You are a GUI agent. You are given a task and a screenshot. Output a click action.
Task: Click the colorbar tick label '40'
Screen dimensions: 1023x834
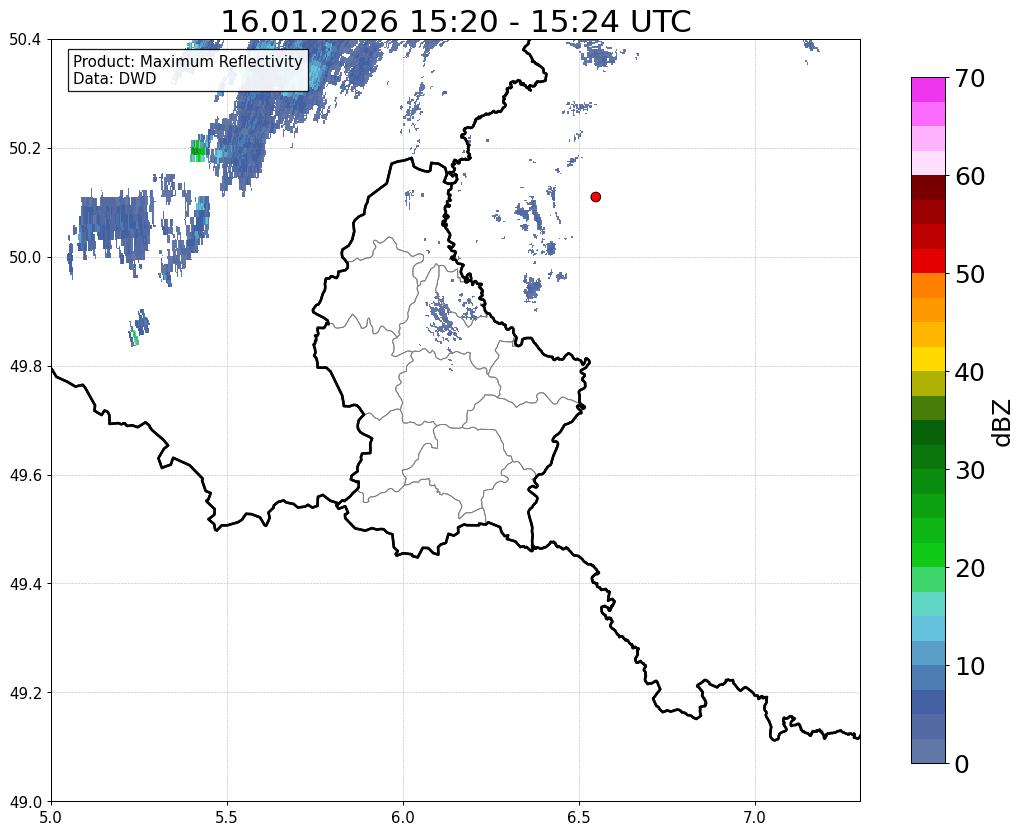click(970, 372)
